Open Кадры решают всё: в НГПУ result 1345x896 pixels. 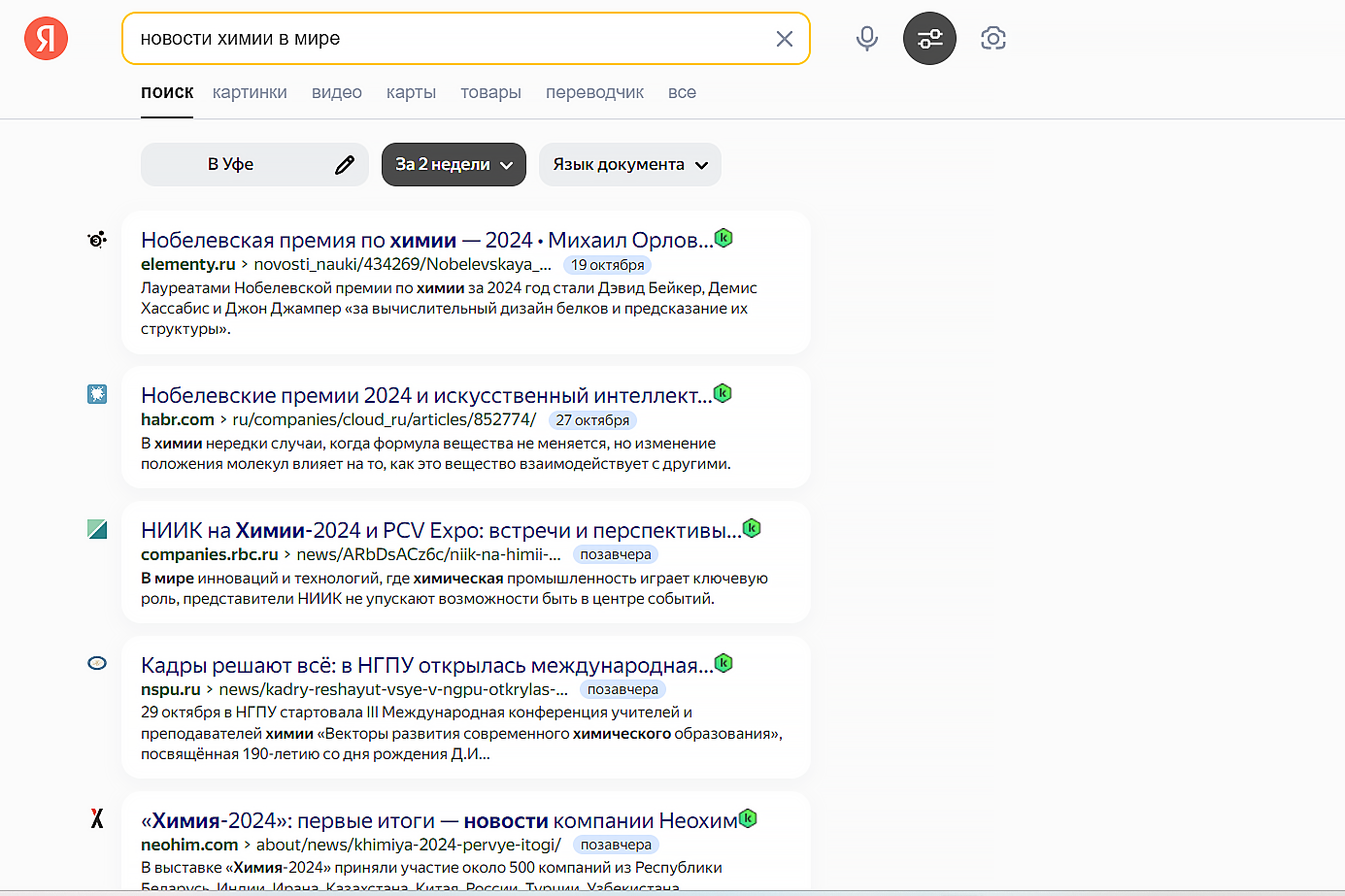[x=427, y=665]
